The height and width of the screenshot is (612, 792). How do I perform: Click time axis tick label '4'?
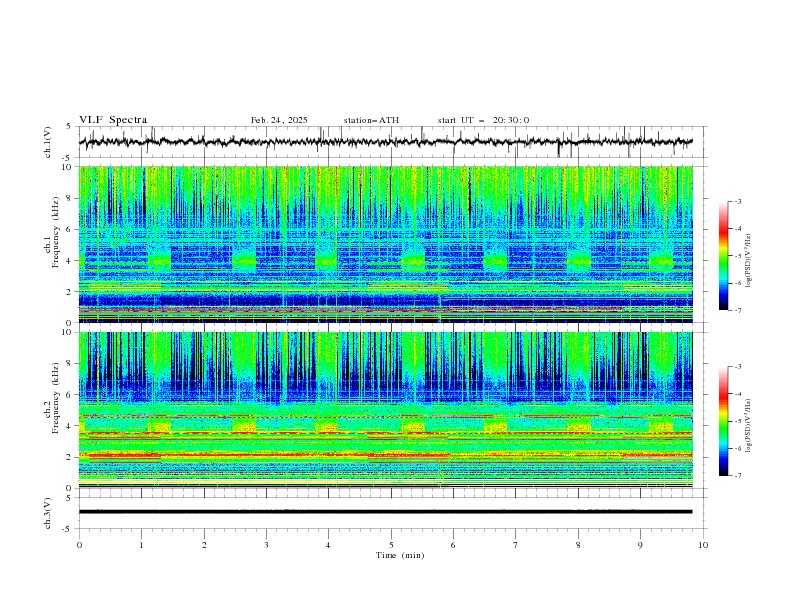[x=328, y=545]
